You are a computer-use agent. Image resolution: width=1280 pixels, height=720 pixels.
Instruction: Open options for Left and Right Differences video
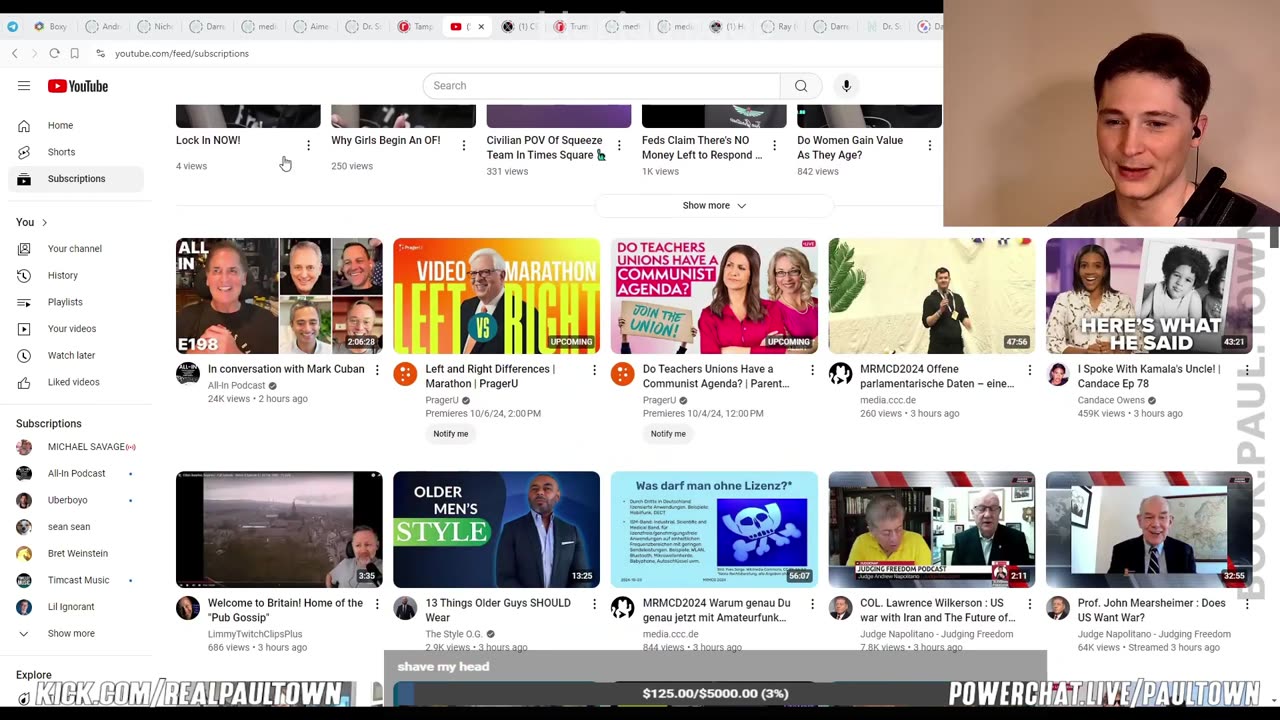(594, 370)
